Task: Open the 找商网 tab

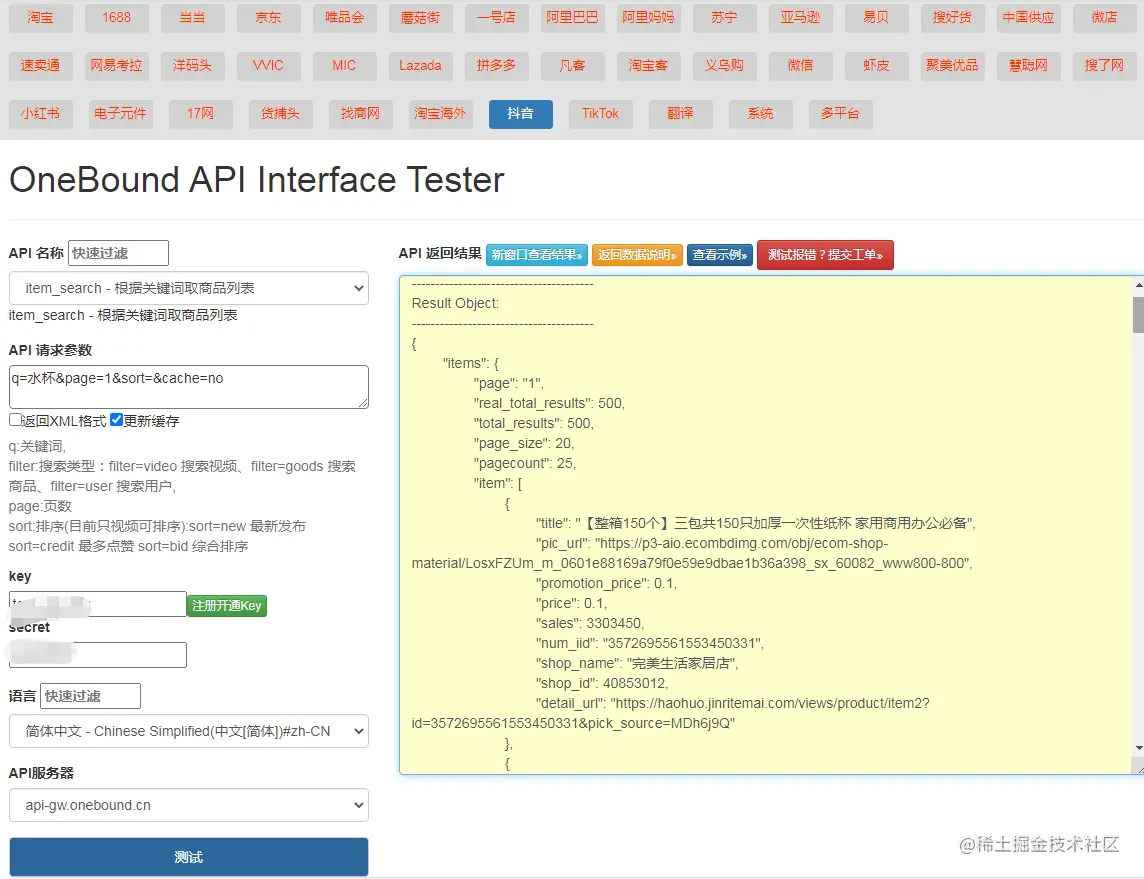Action: click(x=360, y=114)
